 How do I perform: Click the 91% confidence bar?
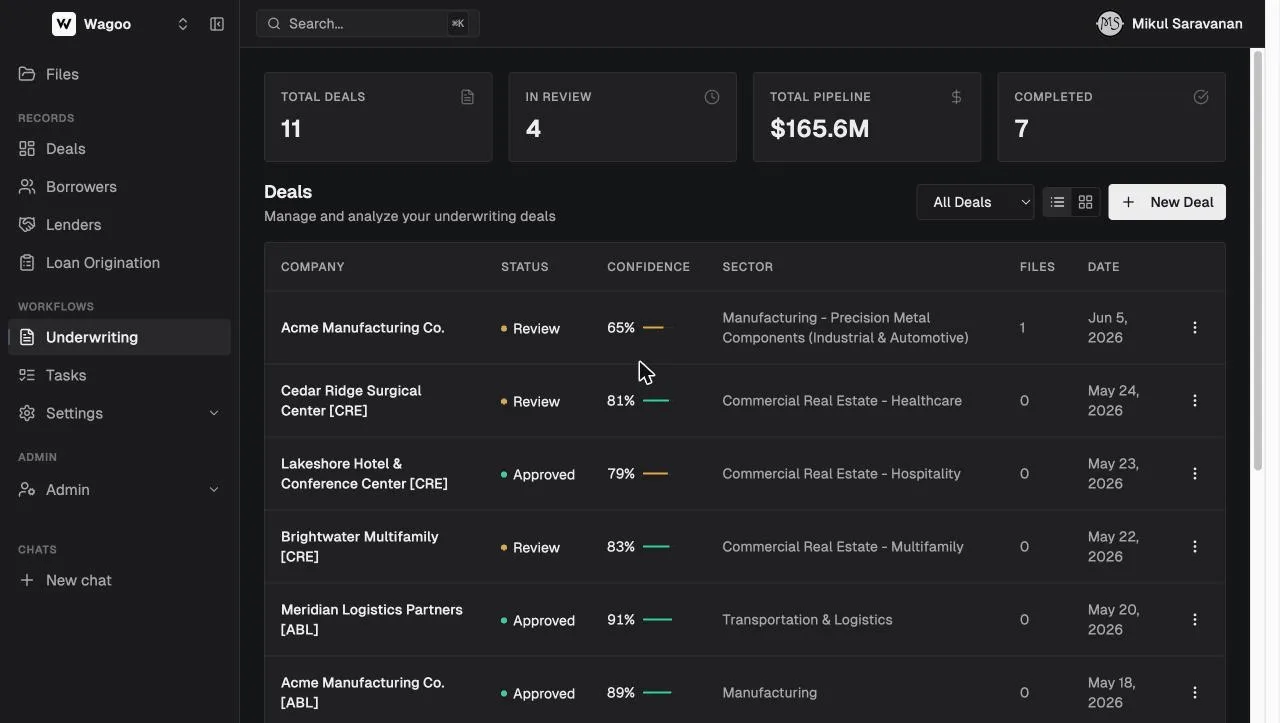click(657, 620)
